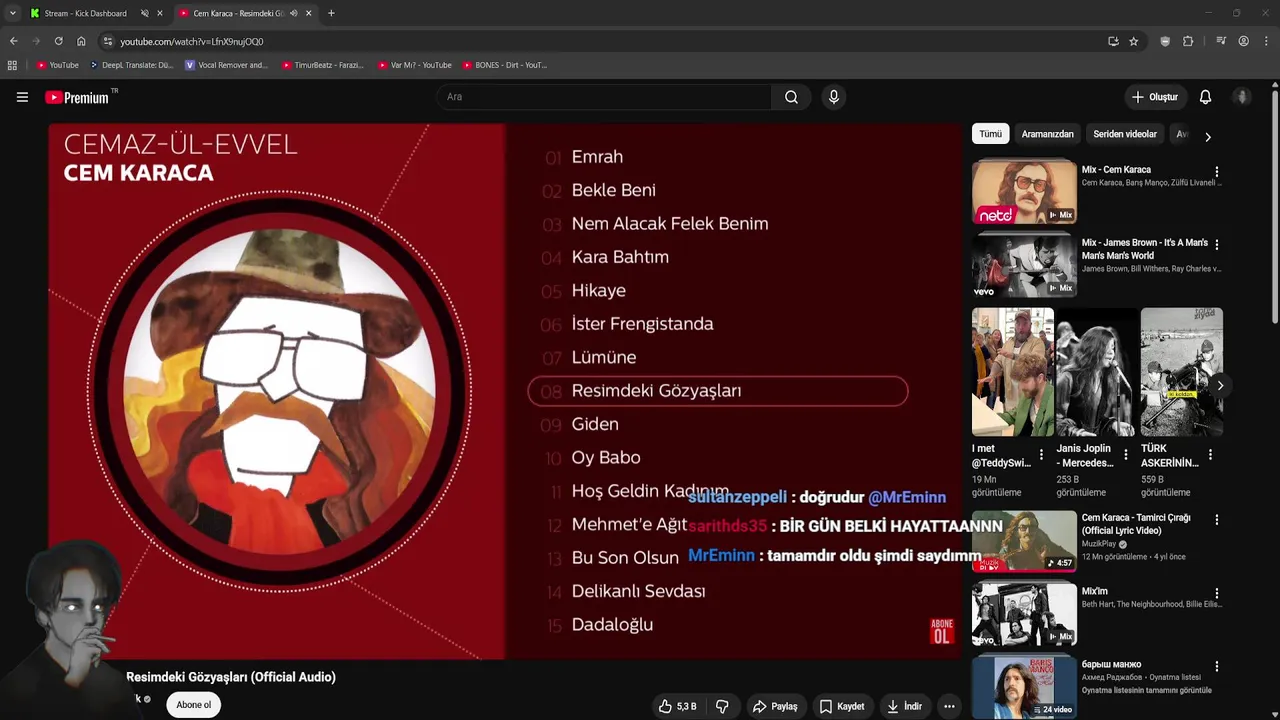Open the browser profile icon
1280x720 pixels.
click(1243, 41)
